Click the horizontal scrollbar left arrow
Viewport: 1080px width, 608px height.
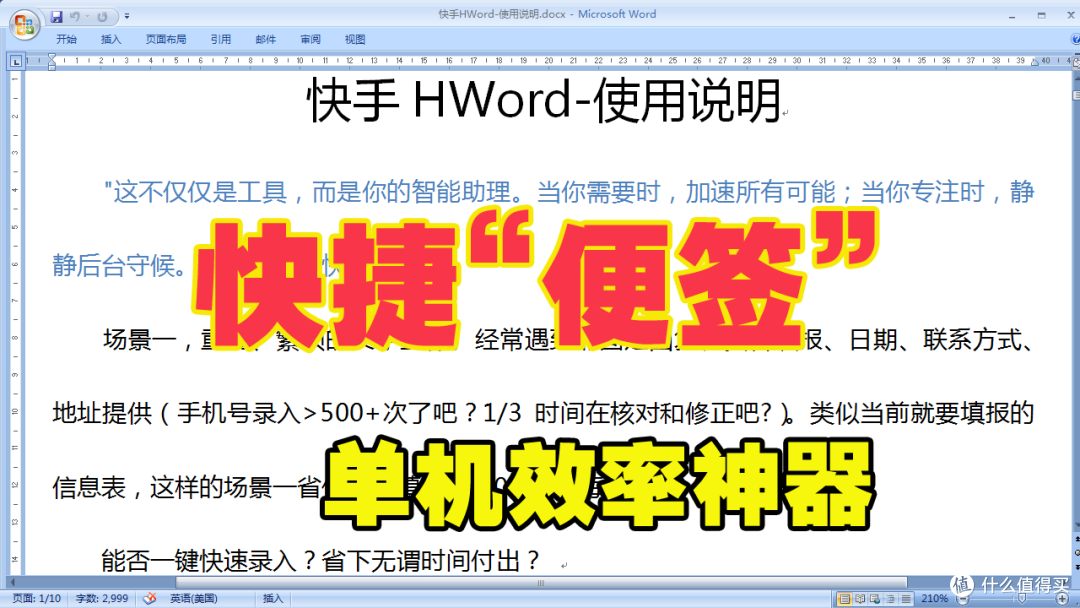click(x=12, y=583)
